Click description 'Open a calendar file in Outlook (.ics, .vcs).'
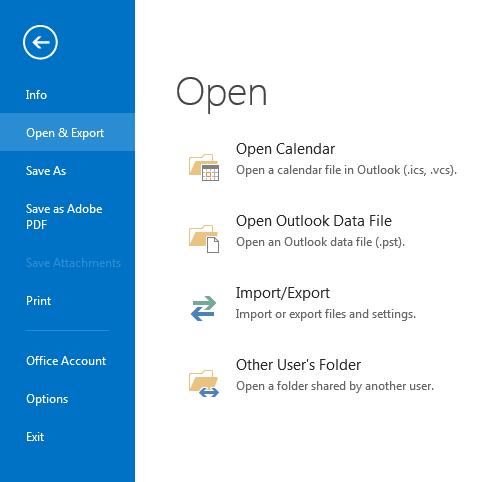The width and height of the screenshot is (484, 482). click(x=346, y=170)
